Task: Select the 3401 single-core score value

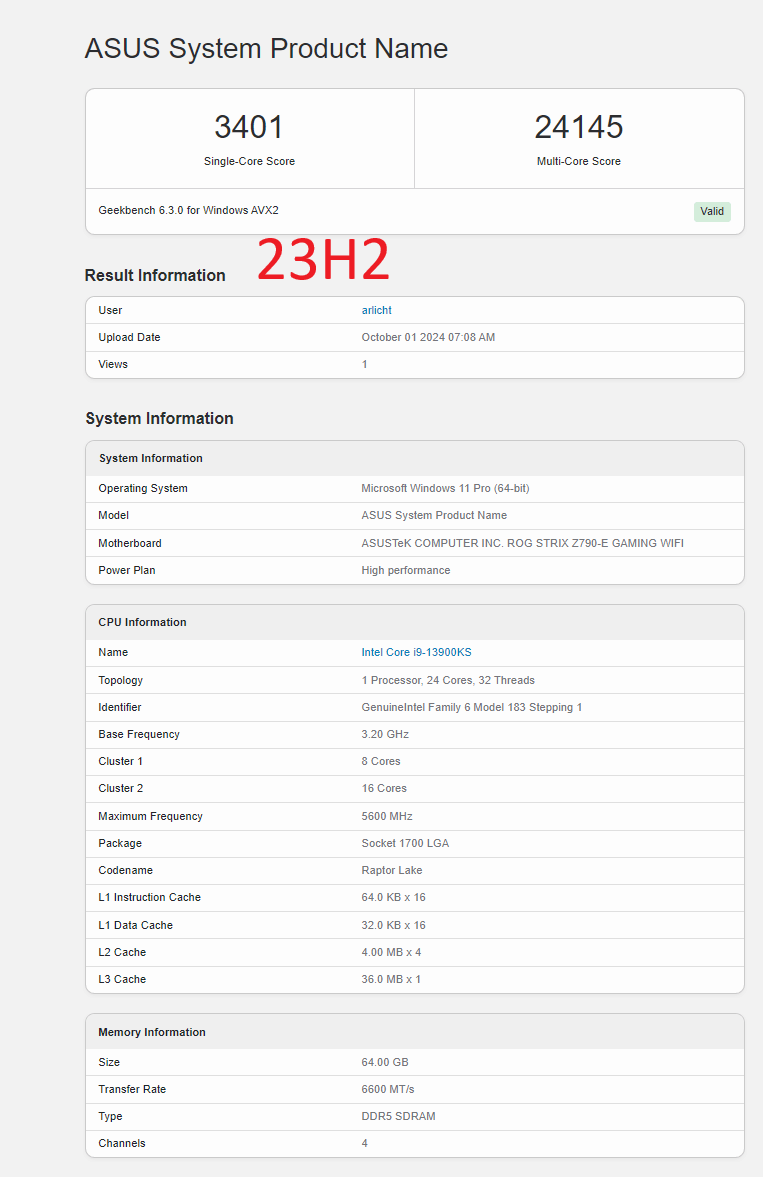Action: [249, 127]
